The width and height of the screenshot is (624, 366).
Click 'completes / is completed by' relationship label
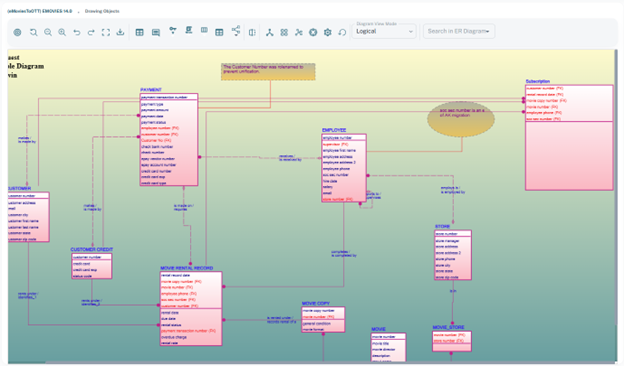coord(344,254)
